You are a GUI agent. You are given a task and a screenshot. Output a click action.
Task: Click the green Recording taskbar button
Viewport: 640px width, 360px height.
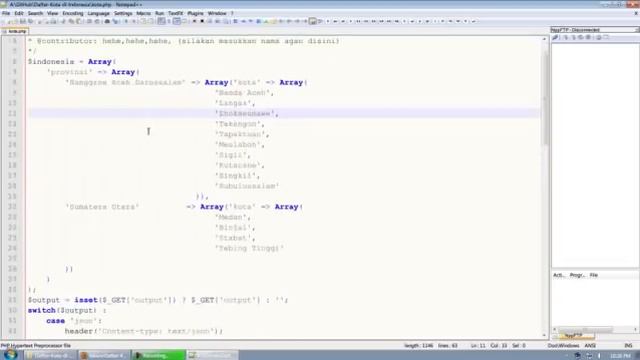tap(159, 356)
